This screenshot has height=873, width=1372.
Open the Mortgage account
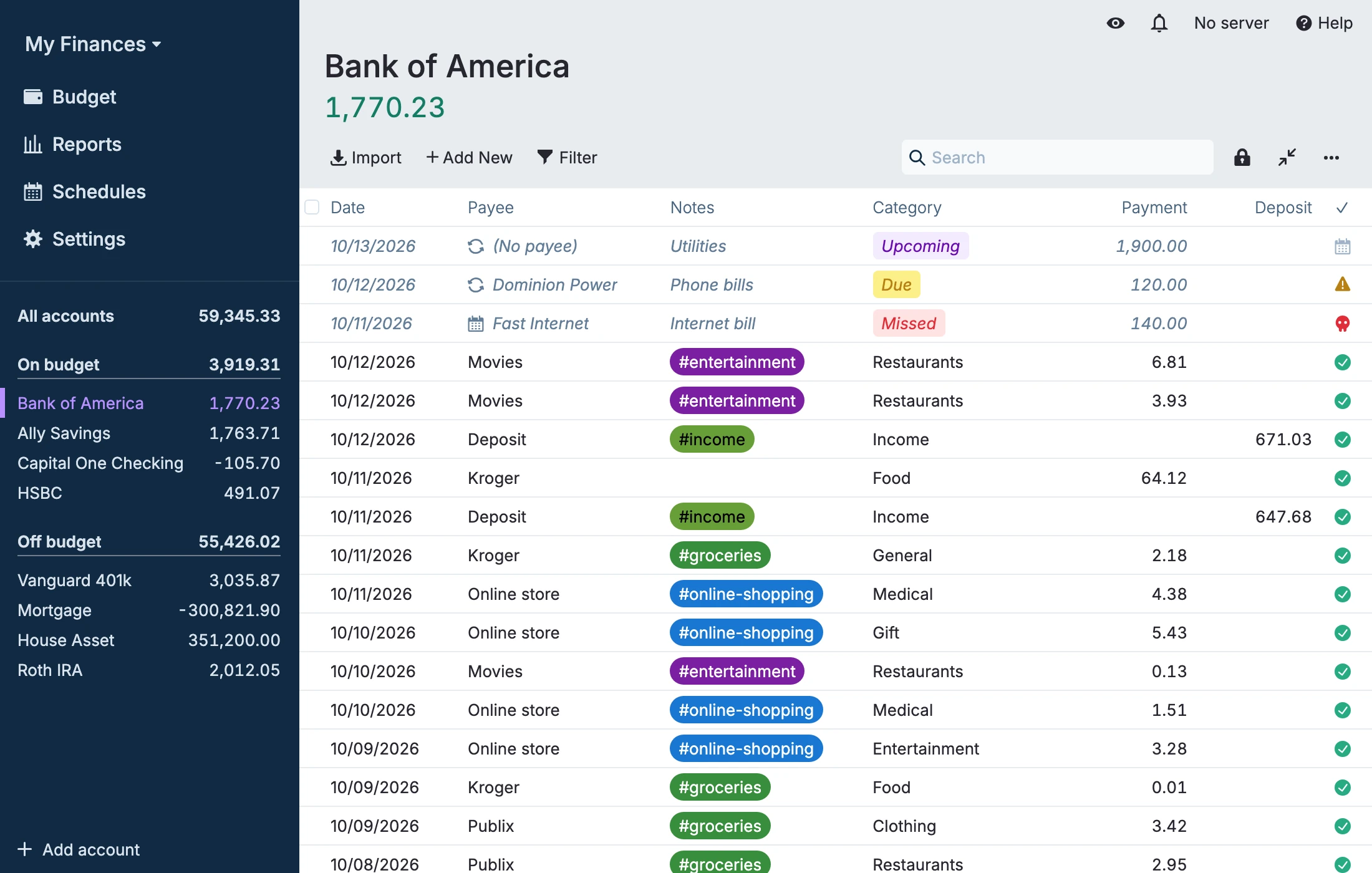pyautogui.click(x=148, y=610)
